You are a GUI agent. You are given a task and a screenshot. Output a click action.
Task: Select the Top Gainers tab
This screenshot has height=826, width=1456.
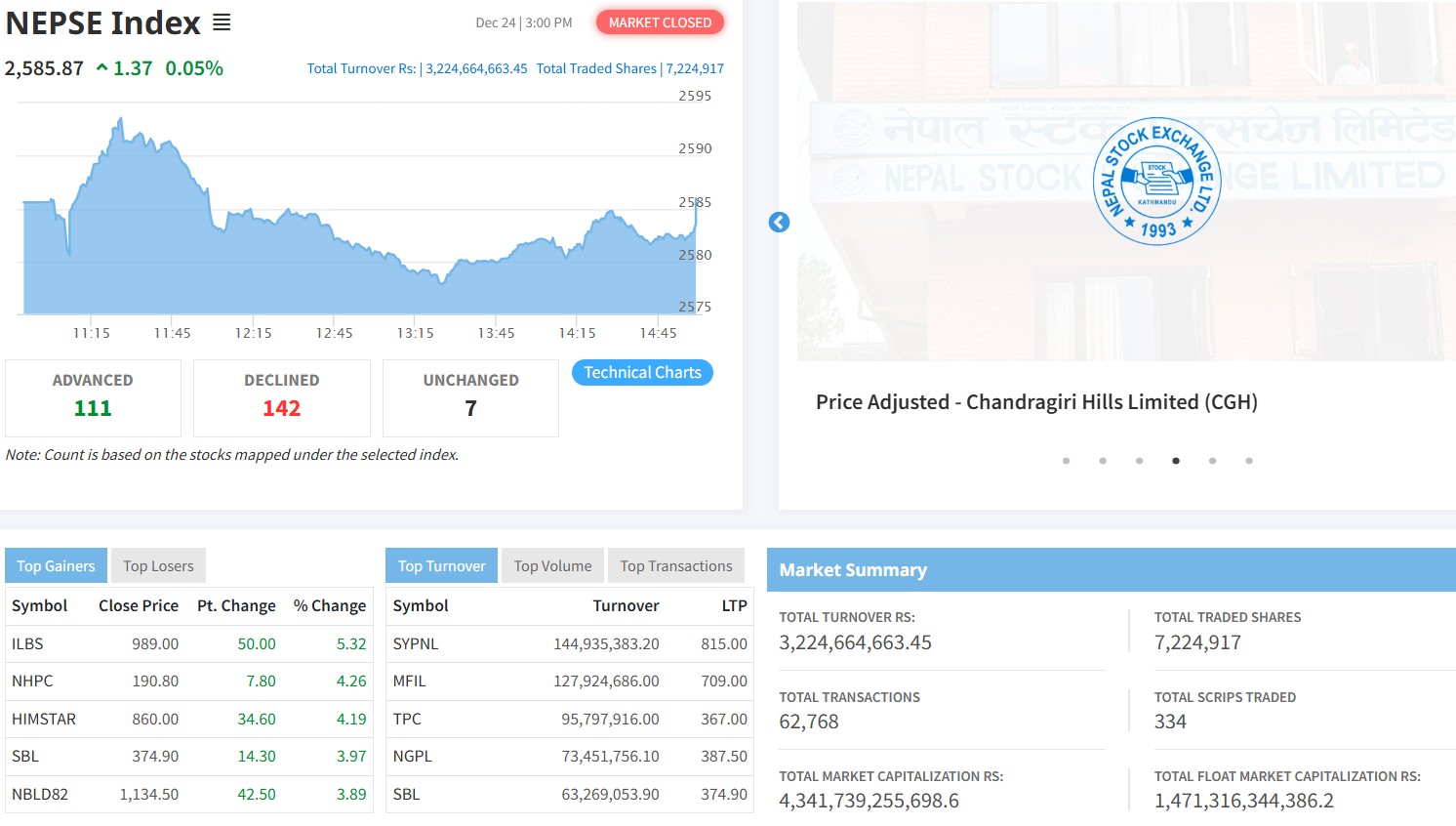click(56, 566)
